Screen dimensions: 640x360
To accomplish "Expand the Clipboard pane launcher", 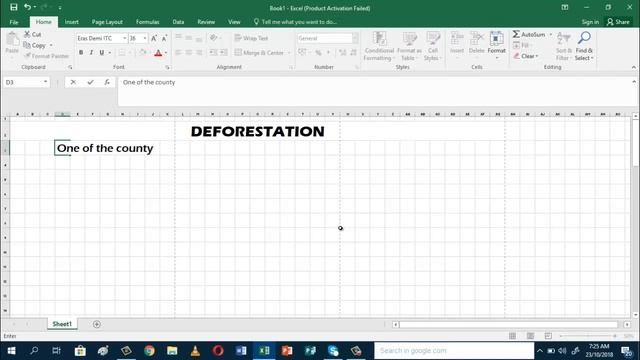I will tap(70, 67).
